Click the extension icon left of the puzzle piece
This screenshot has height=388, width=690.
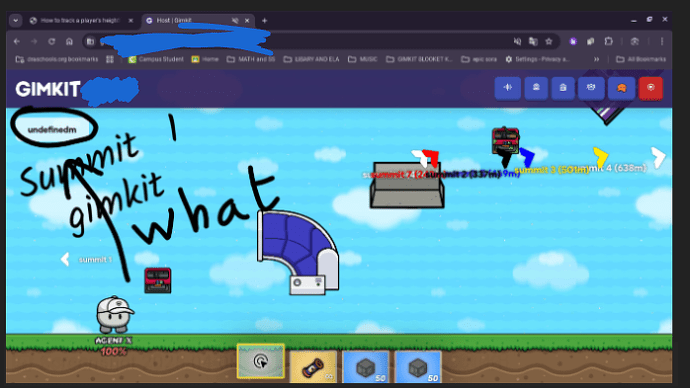591,41
